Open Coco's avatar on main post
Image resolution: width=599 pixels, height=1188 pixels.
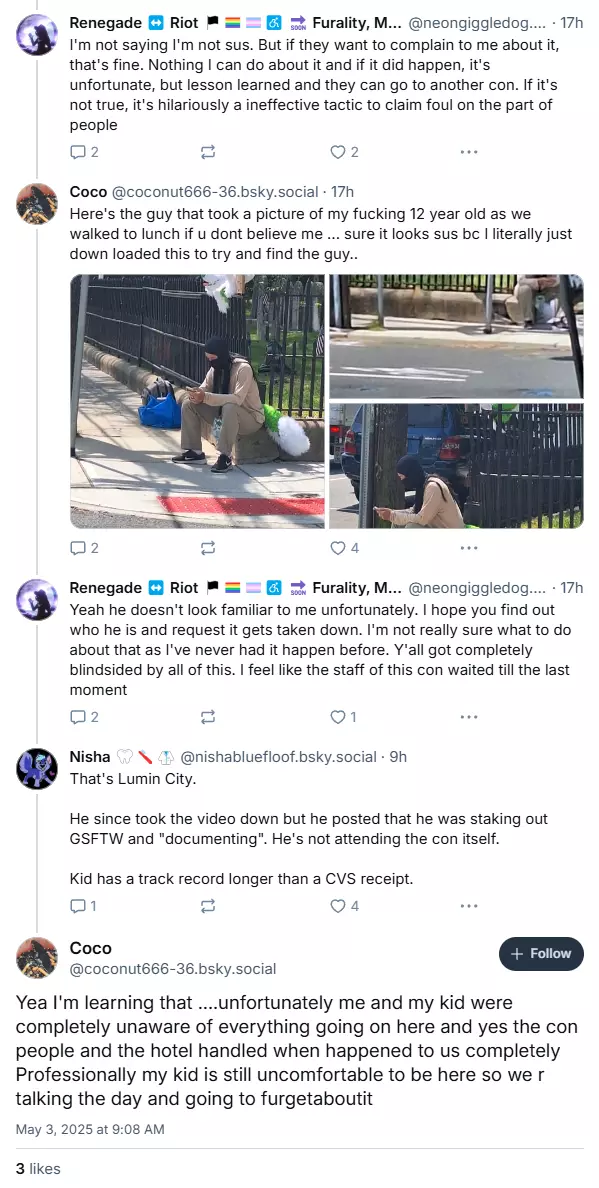click(36, 958)
